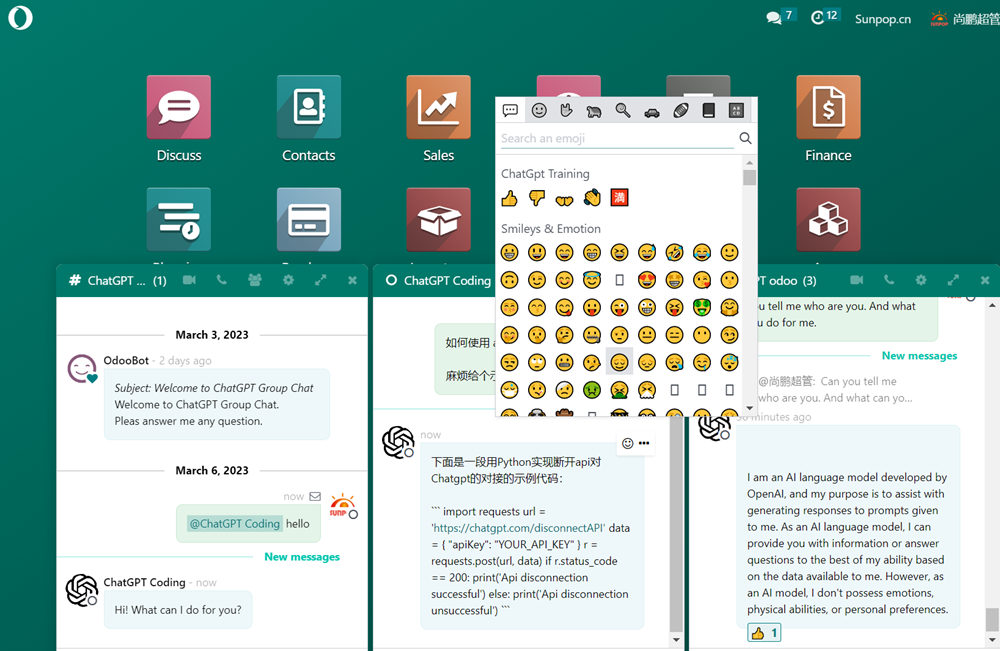
Task: Start voice call in ChatGPT odoo chat
Action: (x=889, y=281)
